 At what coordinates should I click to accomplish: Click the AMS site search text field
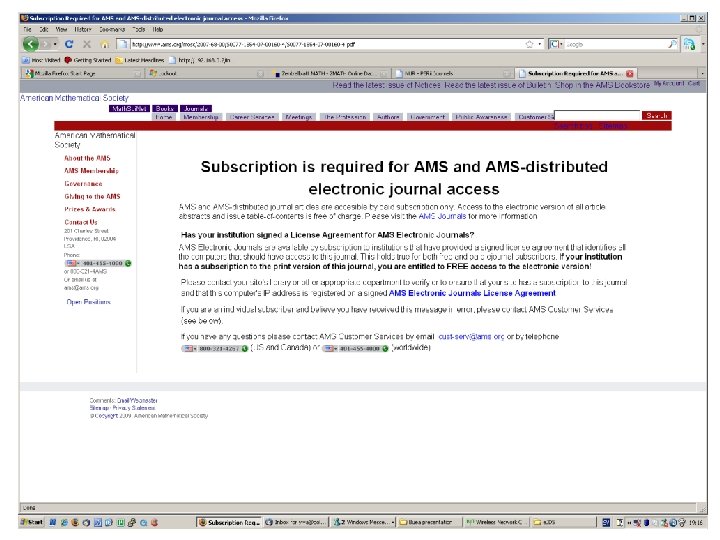click(597, 115)
